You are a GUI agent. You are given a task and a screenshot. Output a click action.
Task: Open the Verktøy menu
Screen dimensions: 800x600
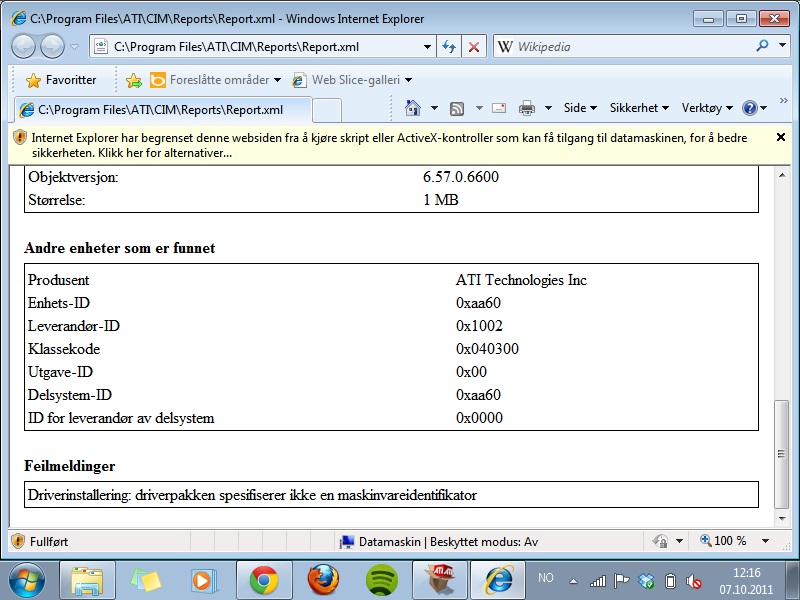pyautogui.click(x=706, y=108)
